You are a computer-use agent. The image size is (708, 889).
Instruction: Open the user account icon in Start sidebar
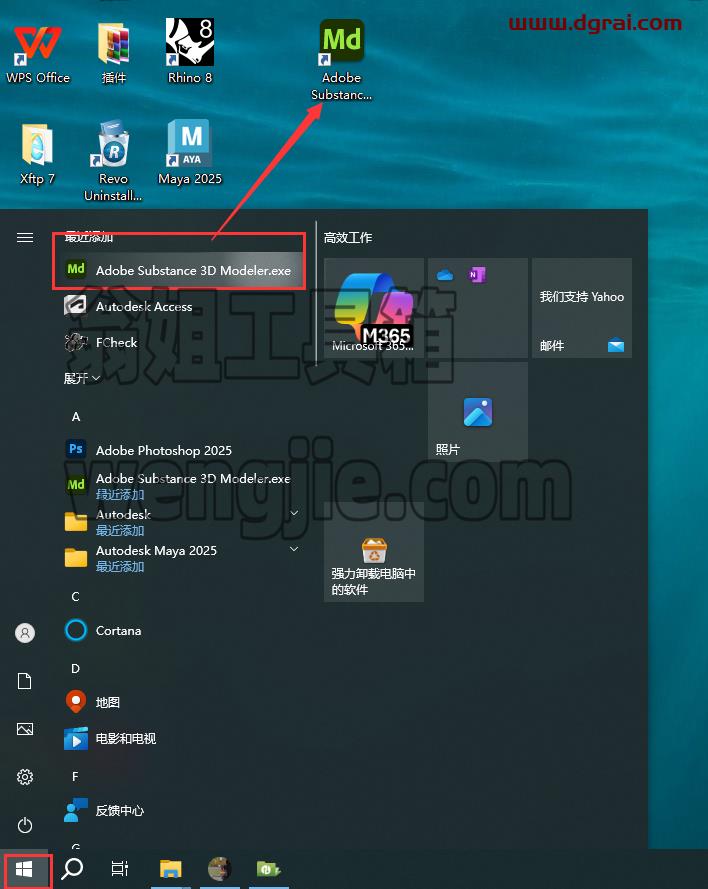pyautogui.click(x=25, y=633)
